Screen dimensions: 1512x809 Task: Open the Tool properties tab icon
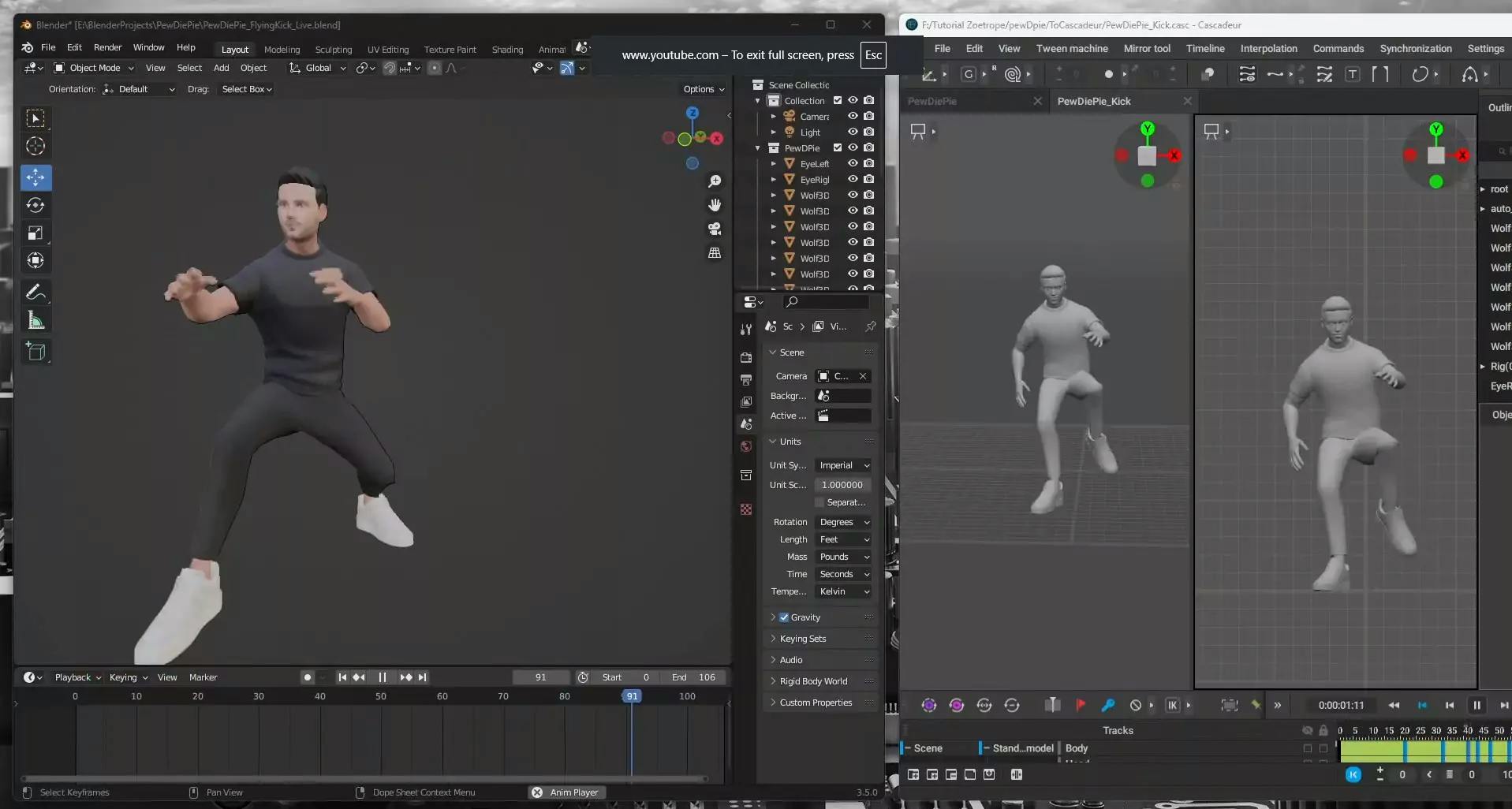tap(746, 330)
